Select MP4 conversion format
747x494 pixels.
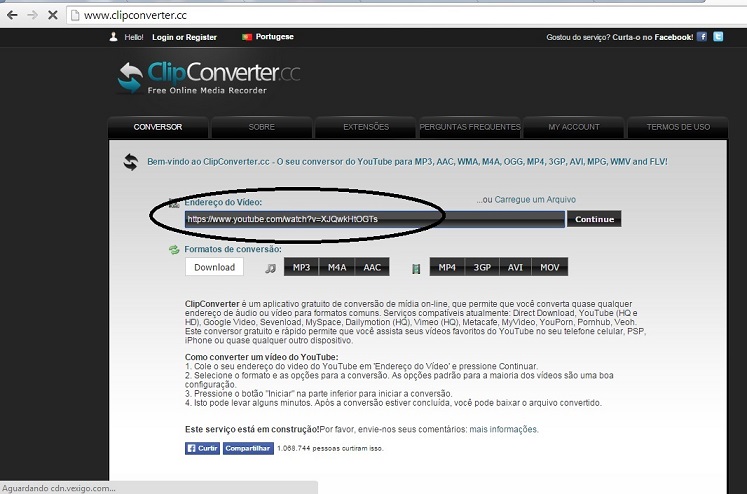447,267
